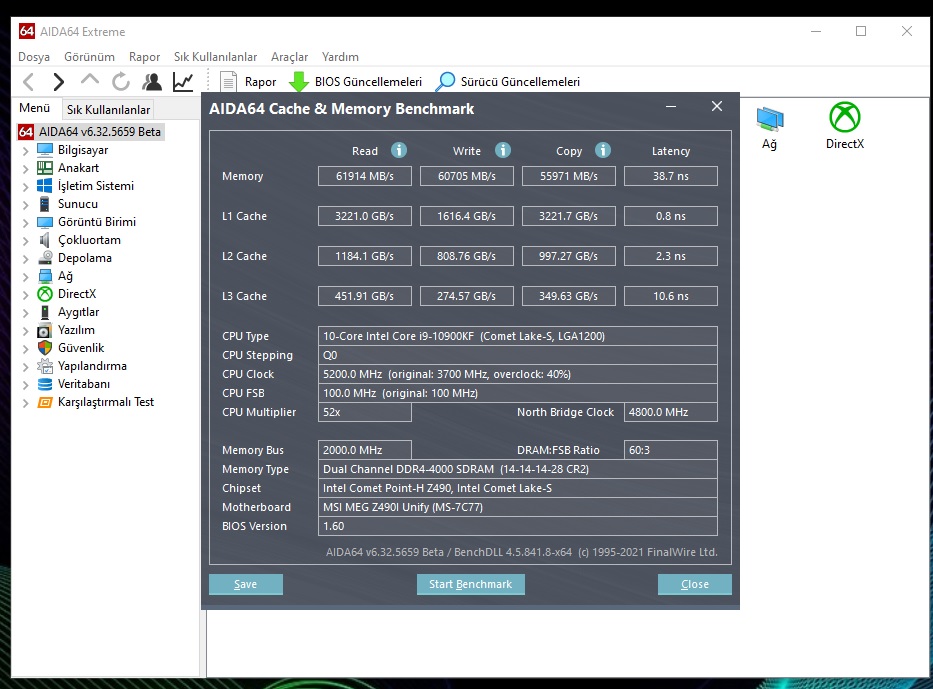The image size is (933, 689).
Task: Expand the Yazılım tree node
Action: 26,331
